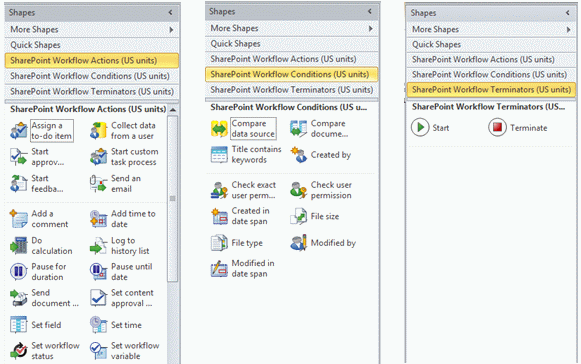Click the red Terminate shape icon
The image size is (581, 364).
[497, 128]
